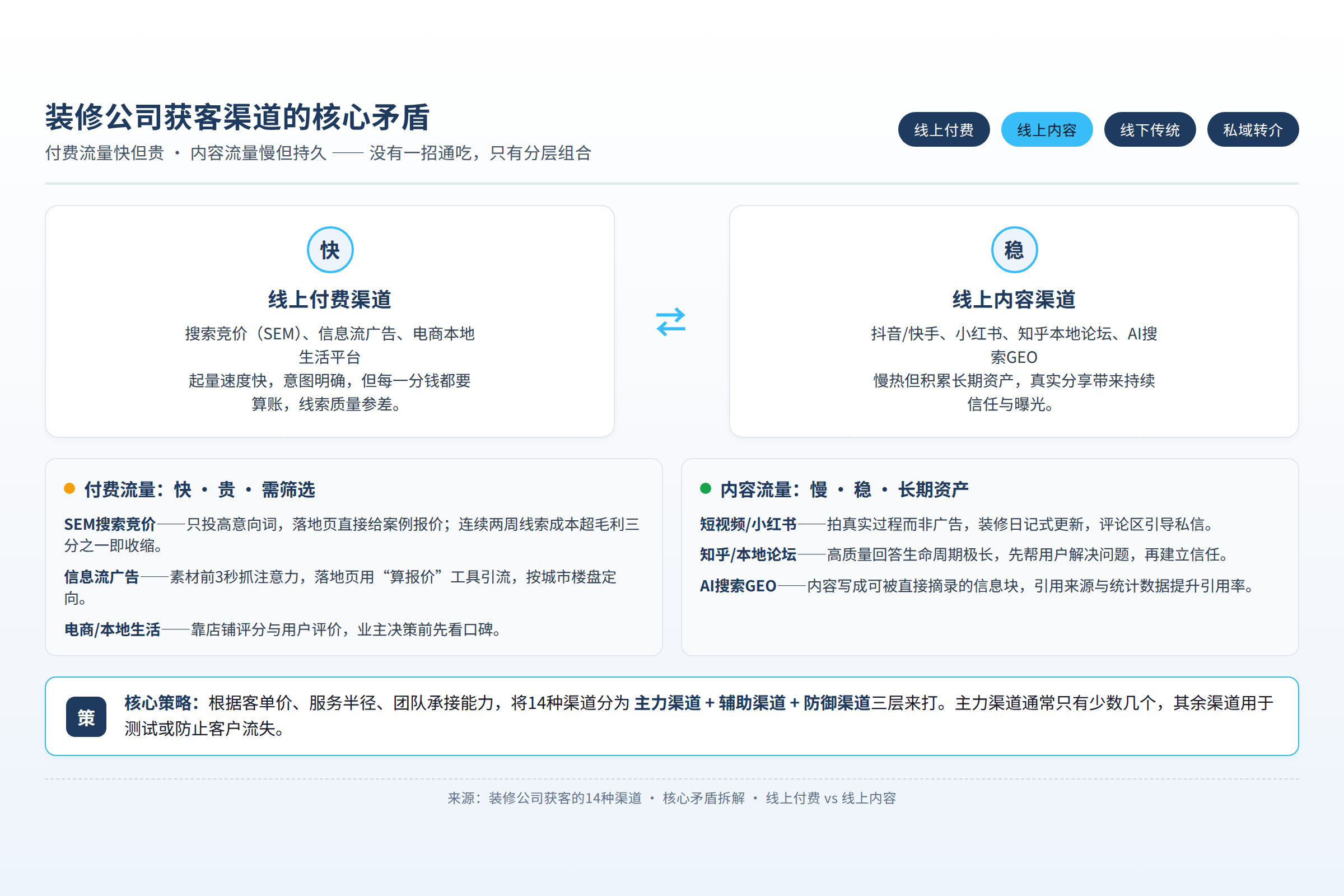This screenshot has height=896, width=1344.
Task: Click the 短视频/小红书 bold label
Action: pyautogui.click(x=748, y=524)
